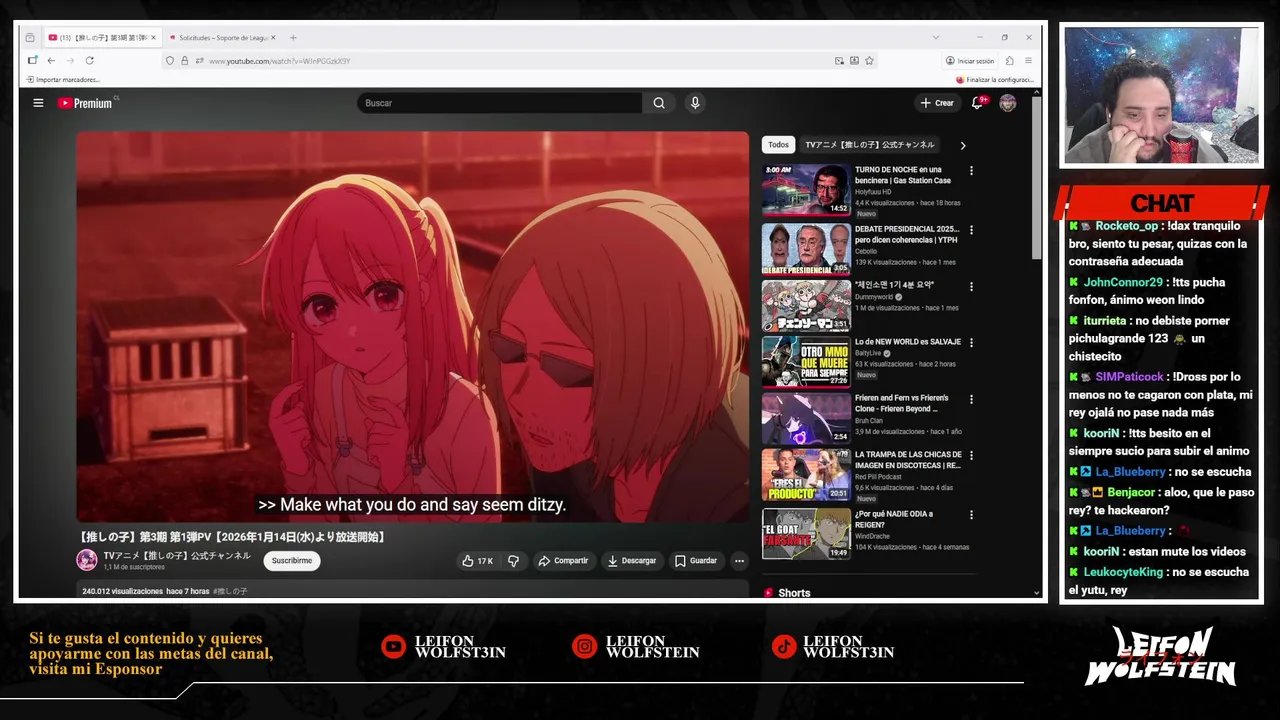Open the Chainsaw Man Korean summary thumbnail

click(806, 305)
